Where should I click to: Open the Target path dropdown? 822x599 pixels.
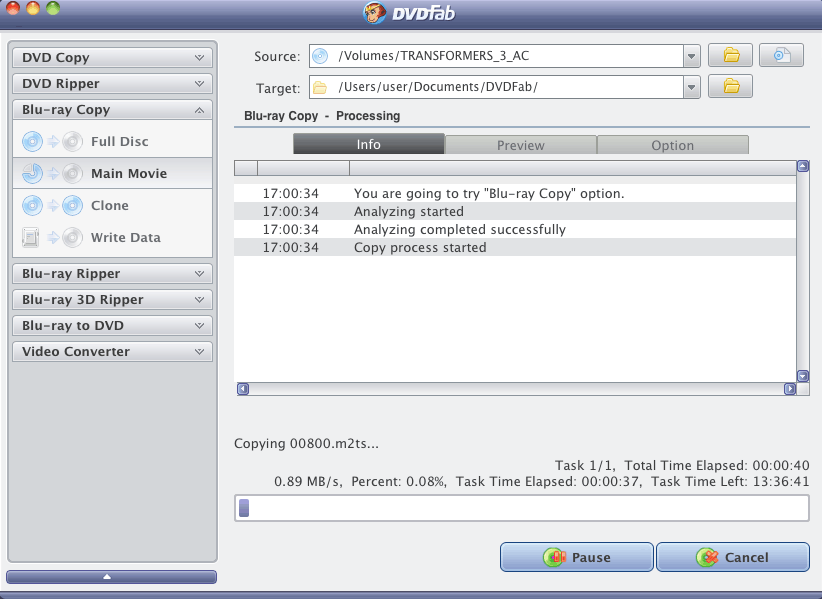pyautogui.click(x=691, y=87)
